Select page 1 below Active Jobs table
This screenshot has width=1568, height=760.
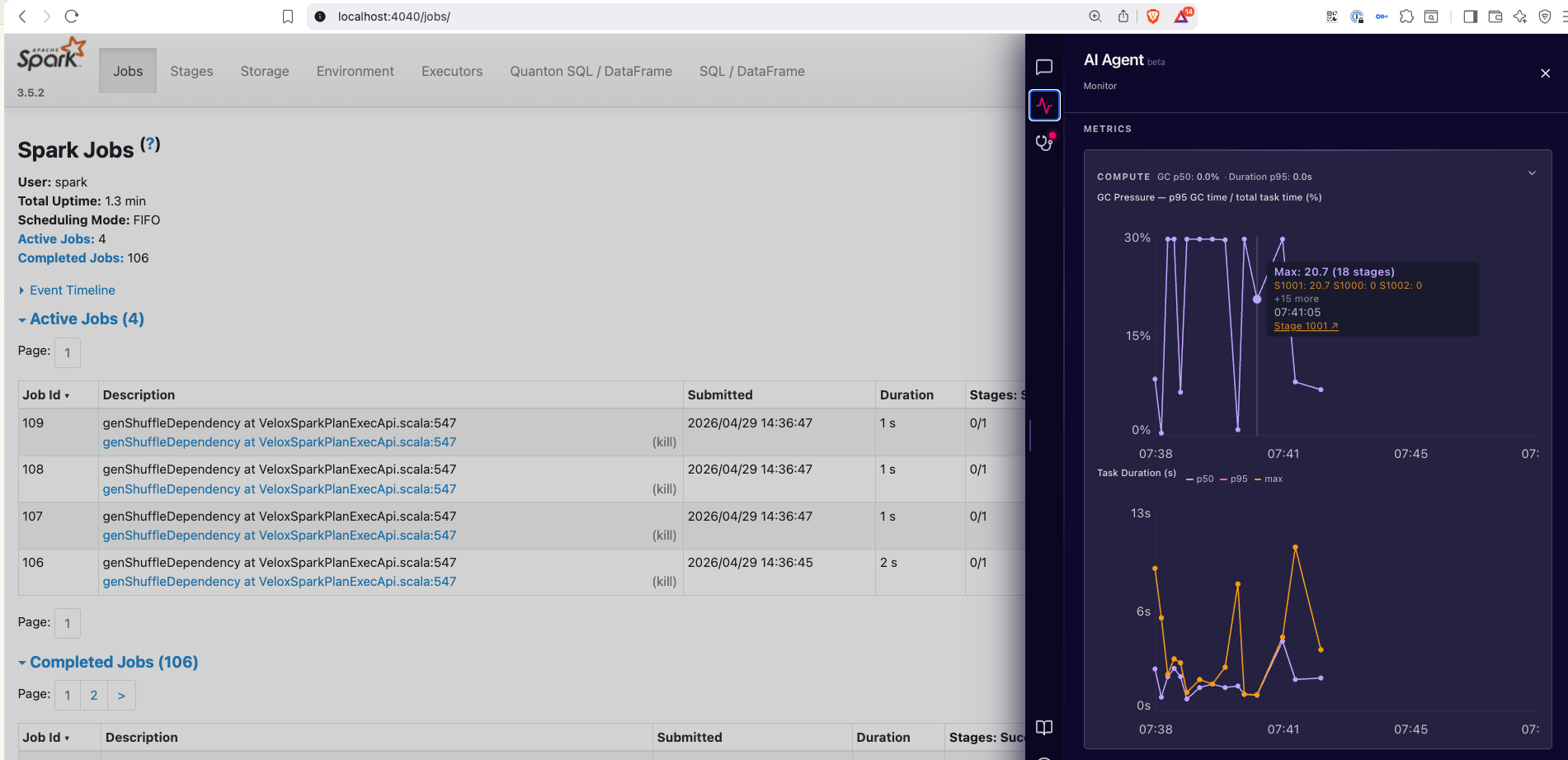point(68,624)
